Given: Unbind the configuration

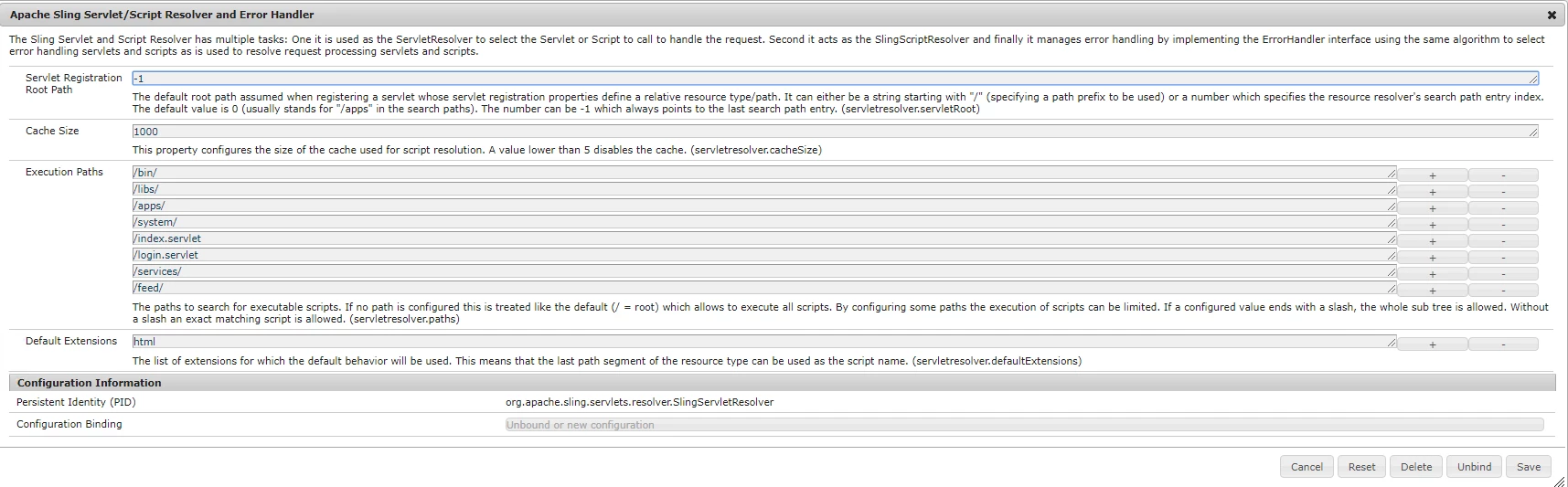Looking at the screenshot, I should coord(1474,466).
